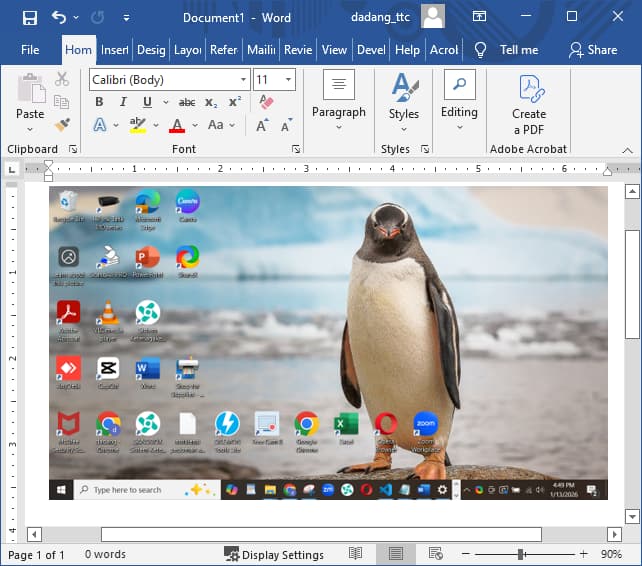Switch to the View ribbon tab
The image size is (642, 566).
pos(334,49)
